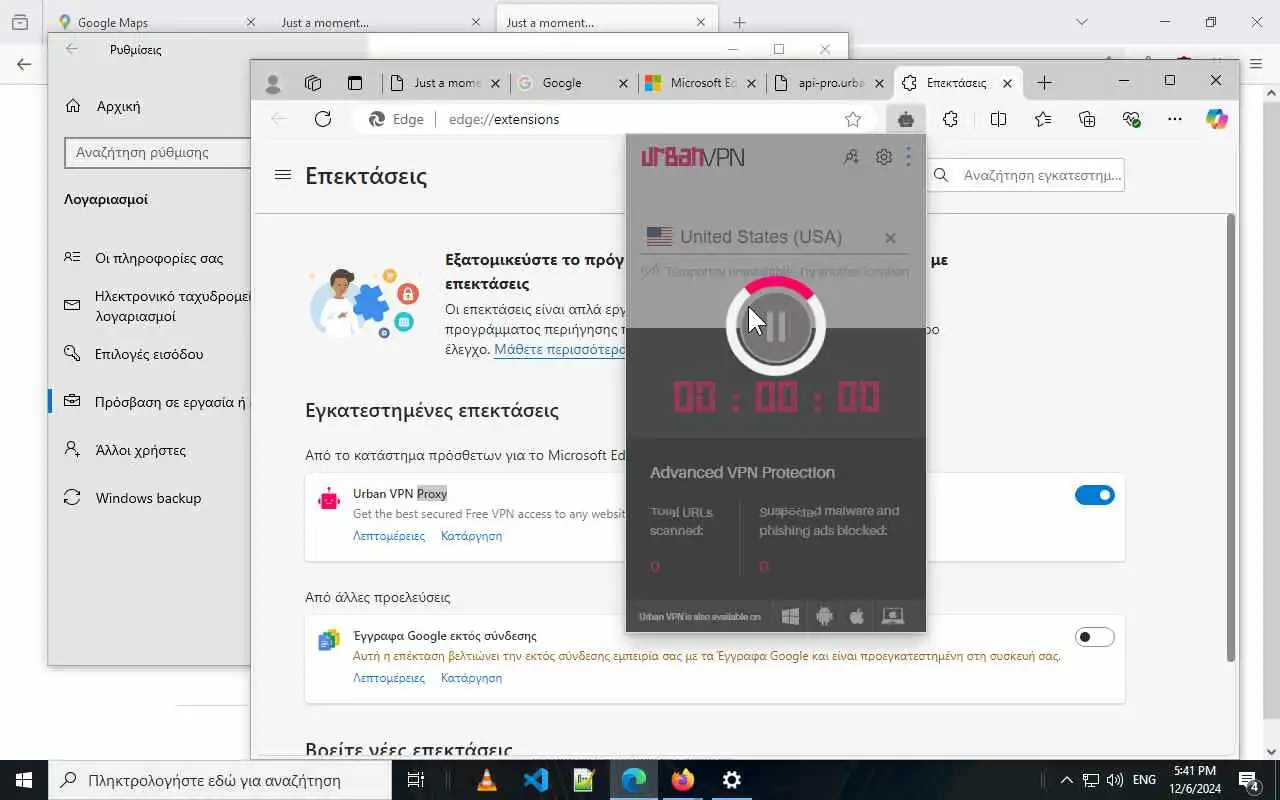Viewport: 1280px width, 800px height.
Task: Switch to the Google tab in Edge
Action: 574,83
